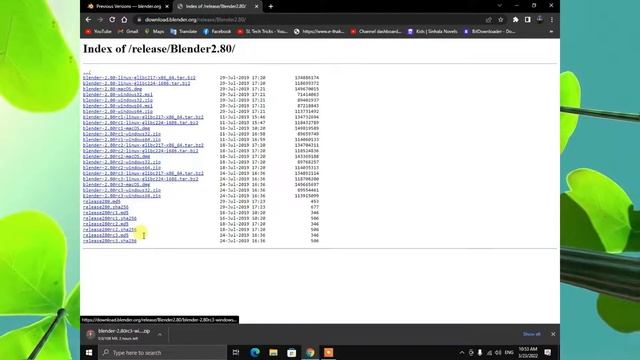Open release280rc2.md5 checksum file
Image resolution: width=640 pixels, height=360 pixels.
pos(106,224)
